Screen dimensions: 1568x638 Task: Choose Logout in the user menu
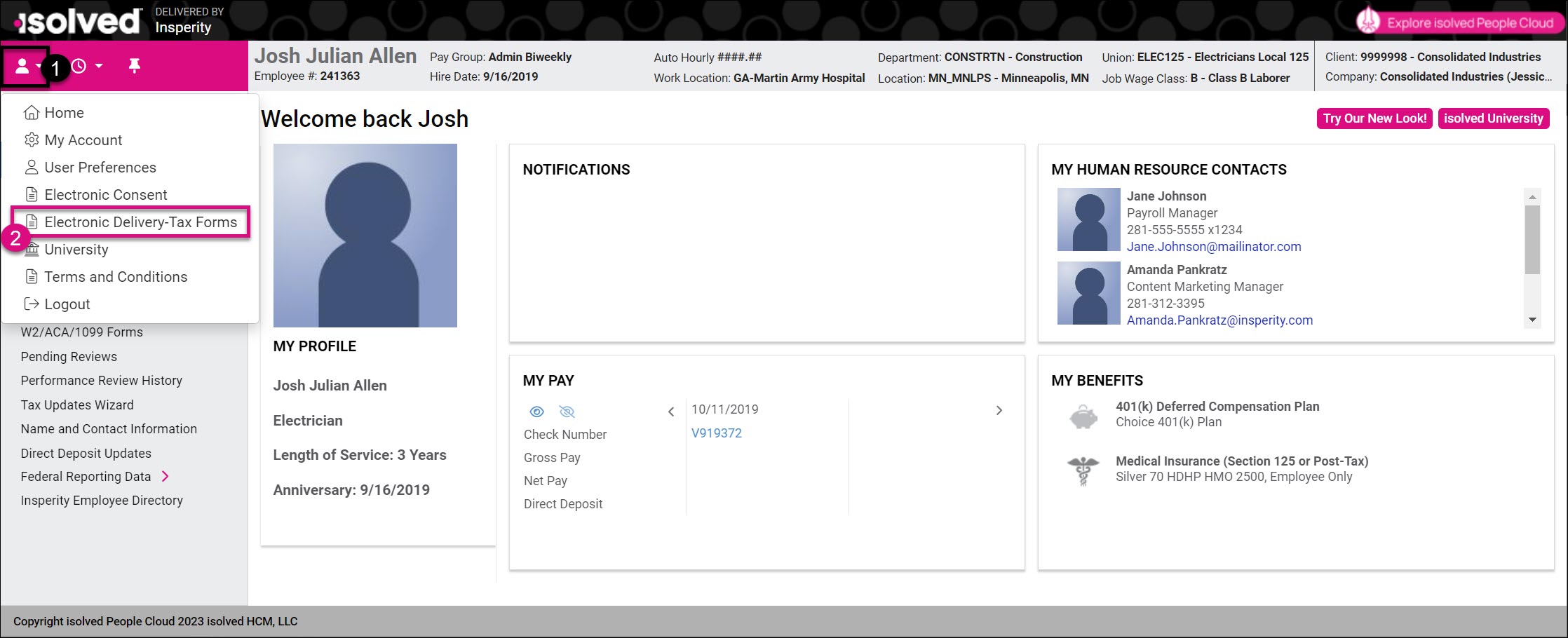click(x=67, y=304)
